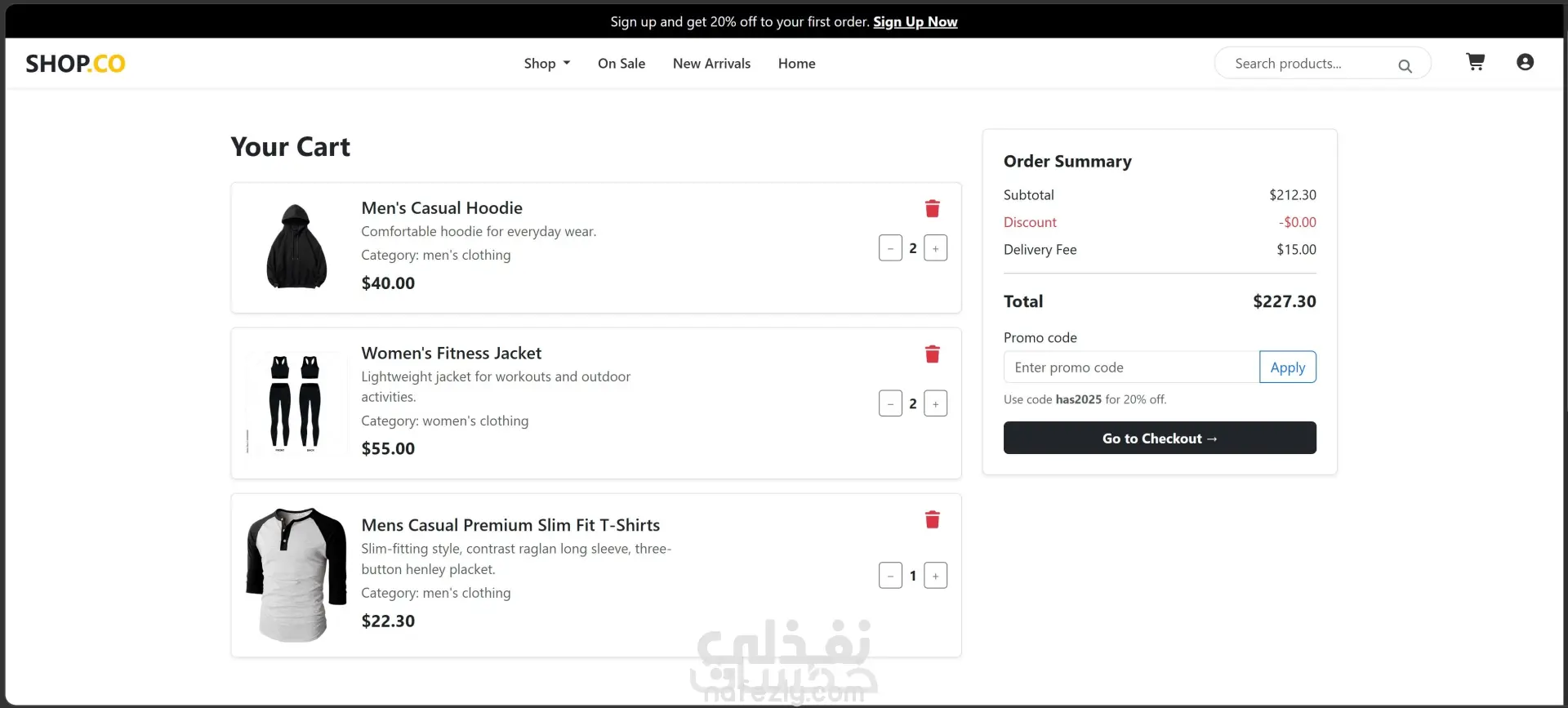1568x708 pixels.
Task: Expand the Shop dropdown menu
Action: point(547,64)
